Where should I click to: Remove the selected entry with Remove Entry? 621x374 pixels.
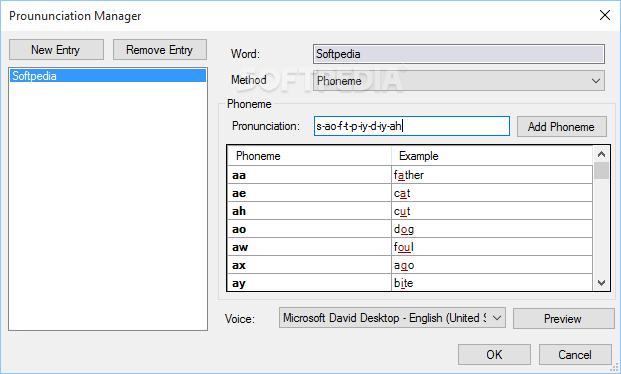(x=160, y=50)
